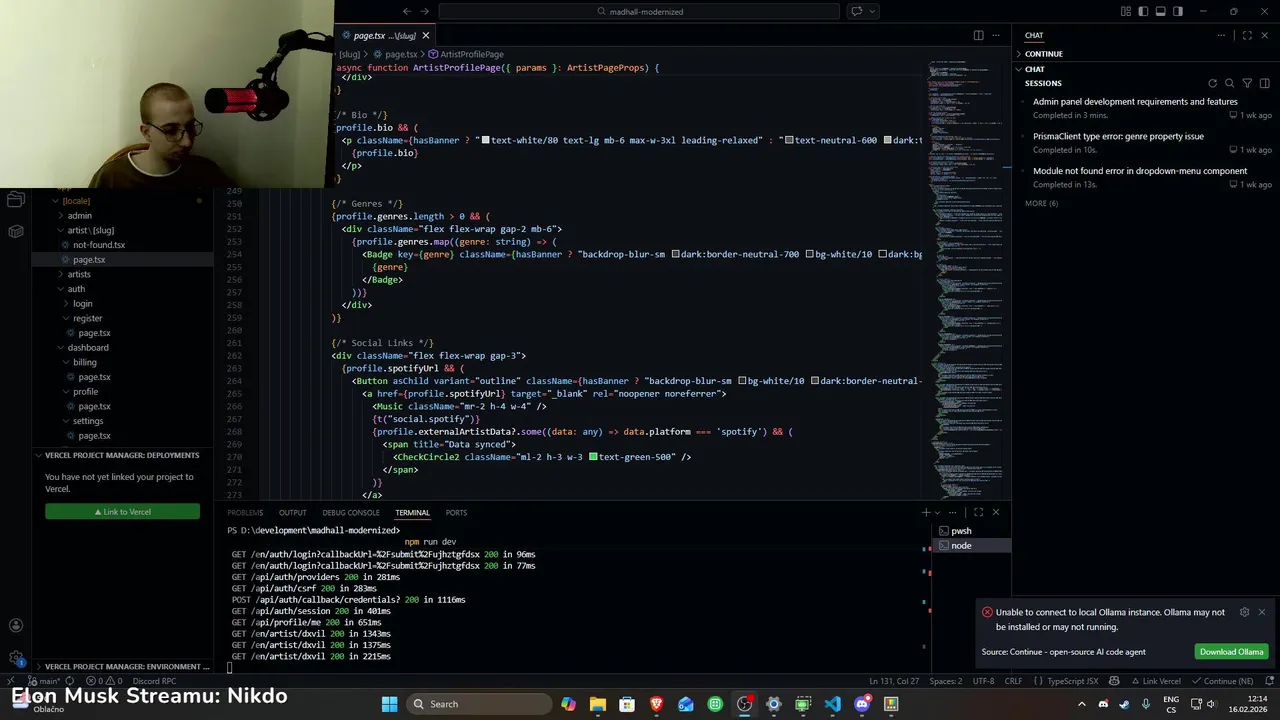1280x720 pixels.
Task: Toggle the sessions side-by-side layout icon
Action: pyautogui.click(x=1264, y=83)
